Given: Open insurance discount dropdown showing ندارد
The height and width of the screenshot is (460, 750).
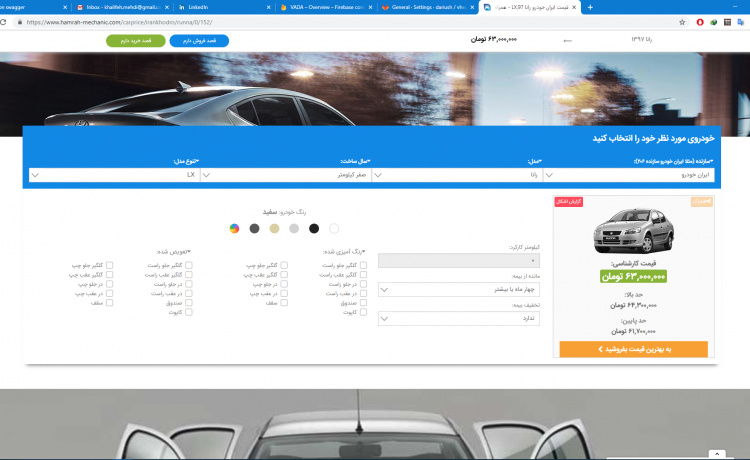Looking at the screenshot, I should coord(459,318).
